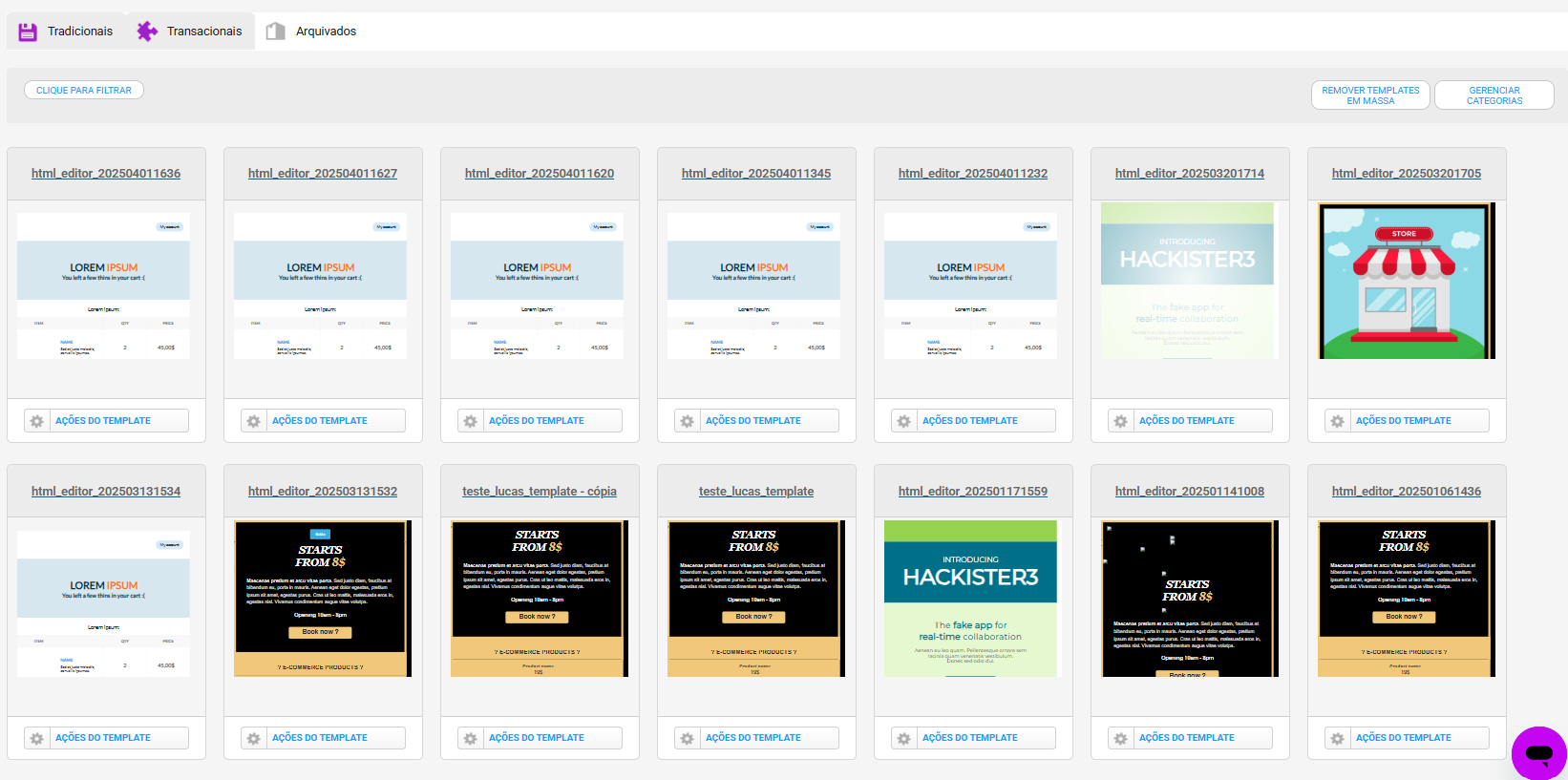Screen dimensions: 1568x780
Task: Select the store illustration template thumbnail
Action: (1407, 281)
